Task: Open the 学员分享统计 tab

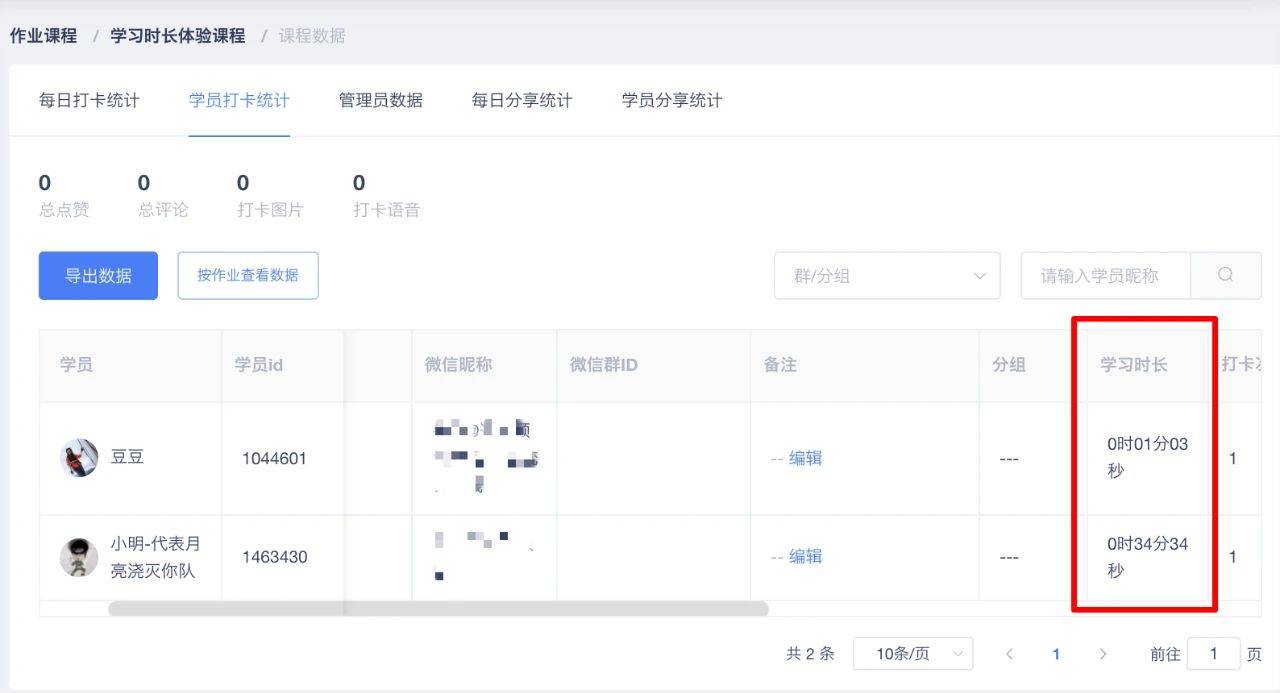Action: tap(672, 100)
